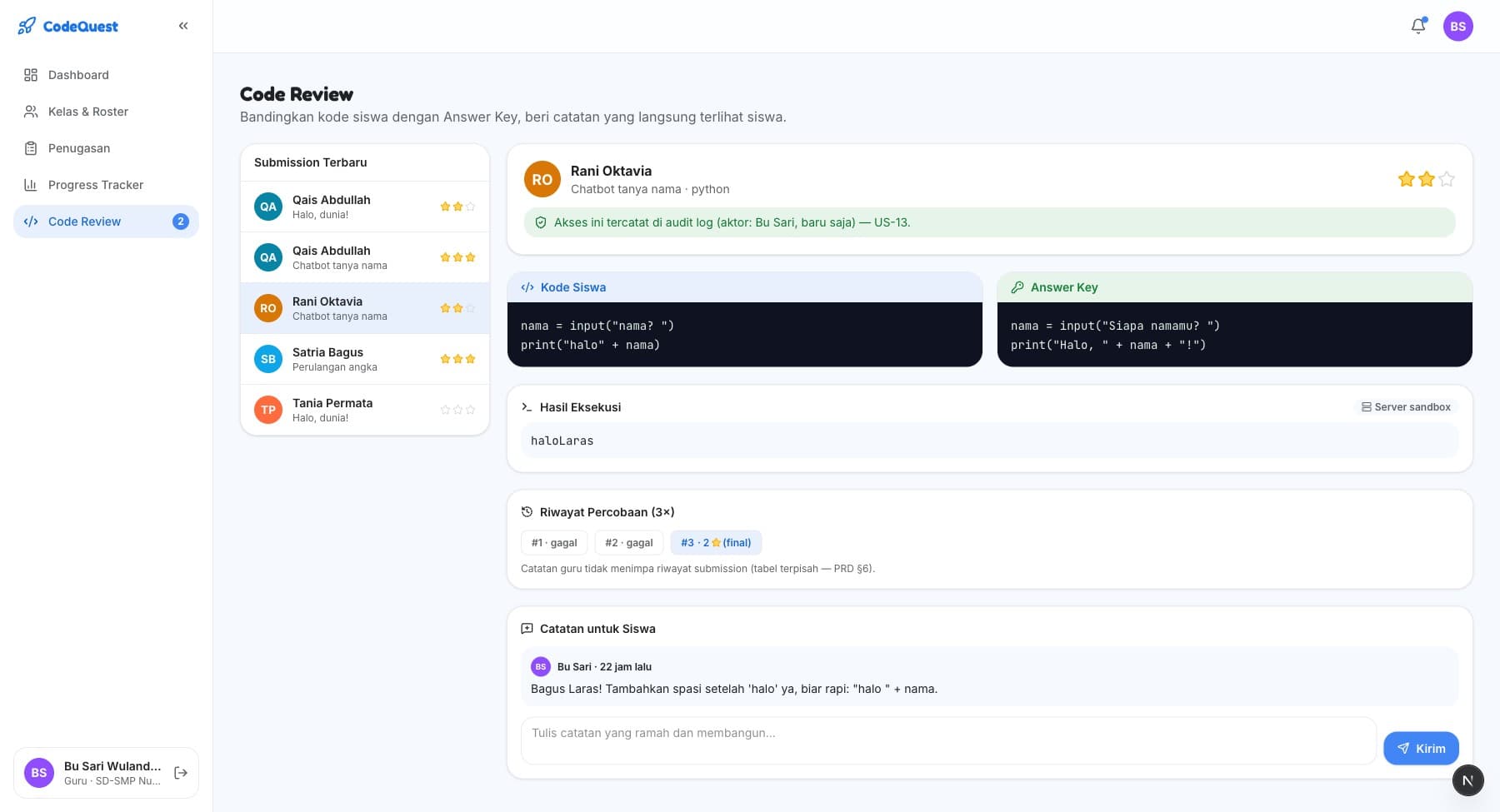The height and width of the screenshot is (812, 1500).
Task: Select Tania Permata Halo, dunia! submission
Action: tap(365, 410)
